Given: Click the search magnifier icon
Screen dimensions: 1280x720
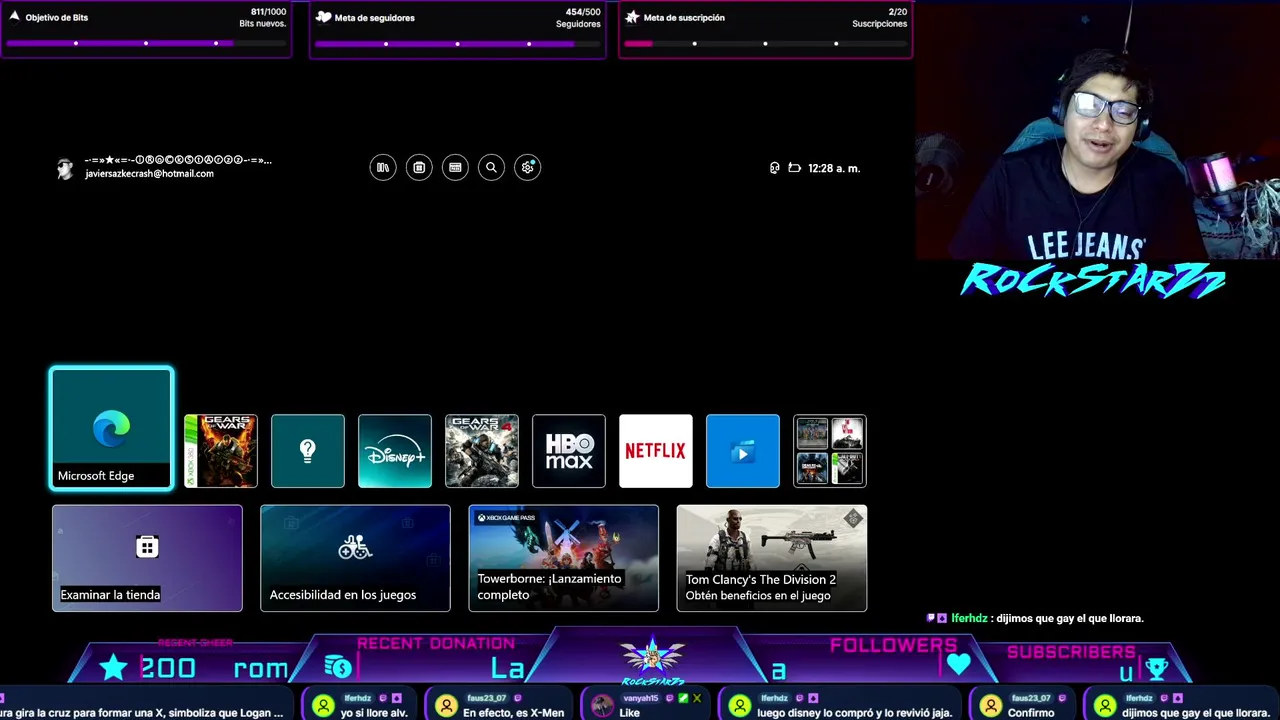Looking at the screenshot, I should click(x=491, y=168).
